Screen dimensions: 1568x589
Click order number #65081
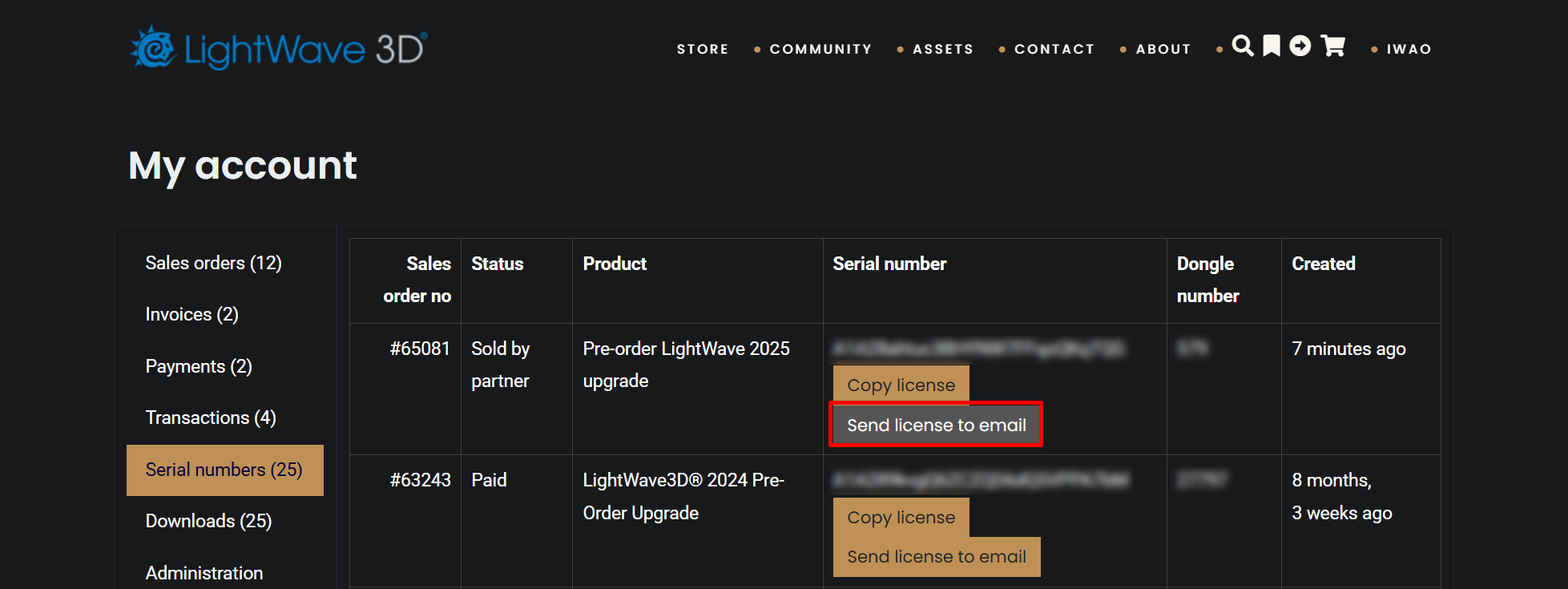click(420, 349)
